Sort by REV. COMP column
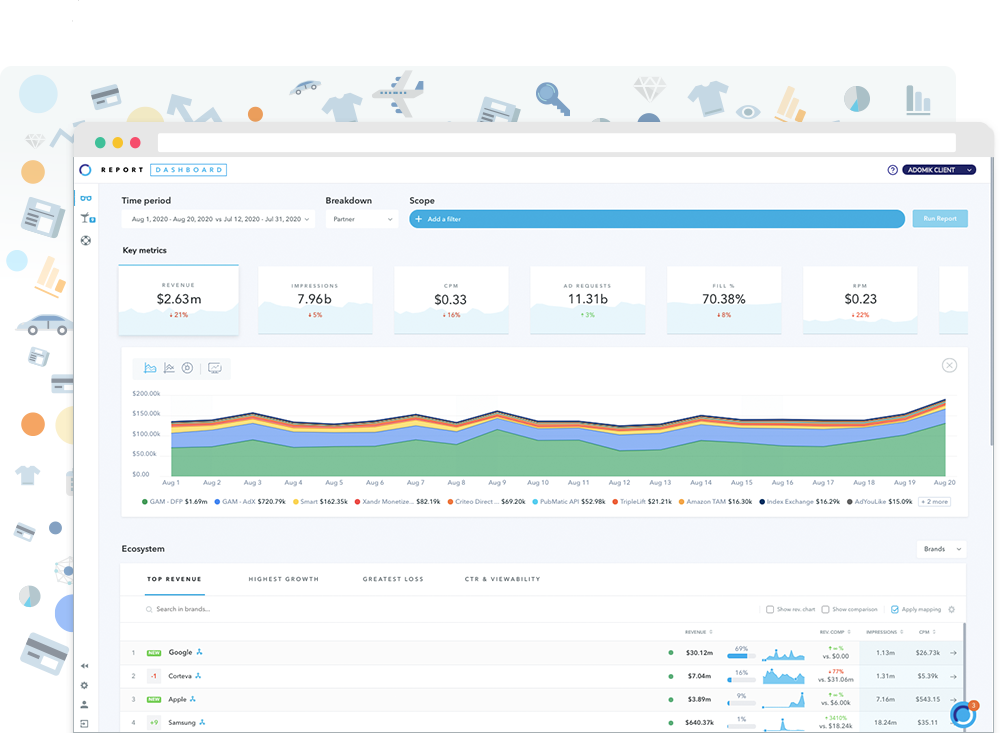This screenshot has width=1000, height=733. coord(835,632)
